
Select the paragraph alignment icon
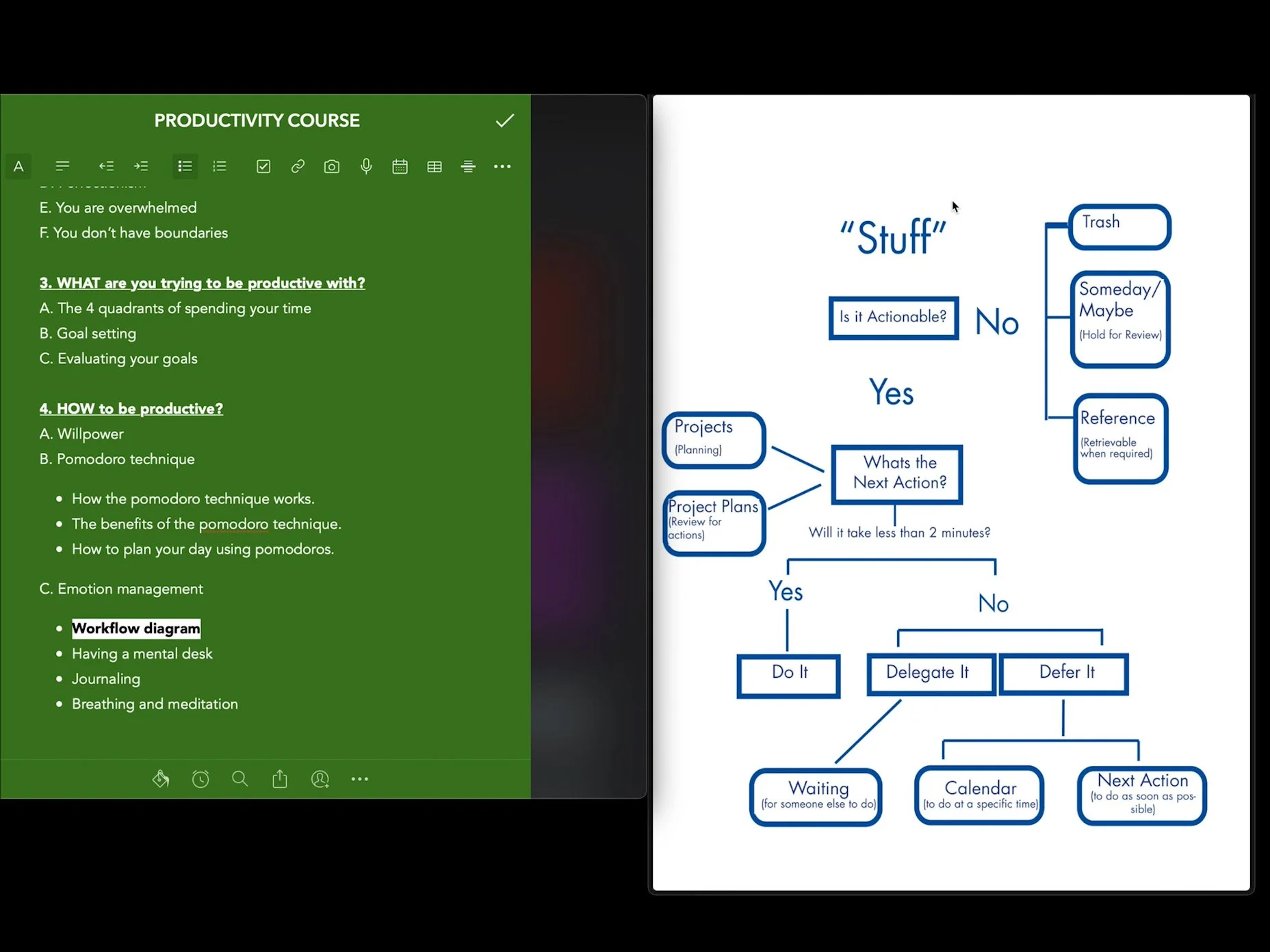pyautogui.click(x=62, y=166)
